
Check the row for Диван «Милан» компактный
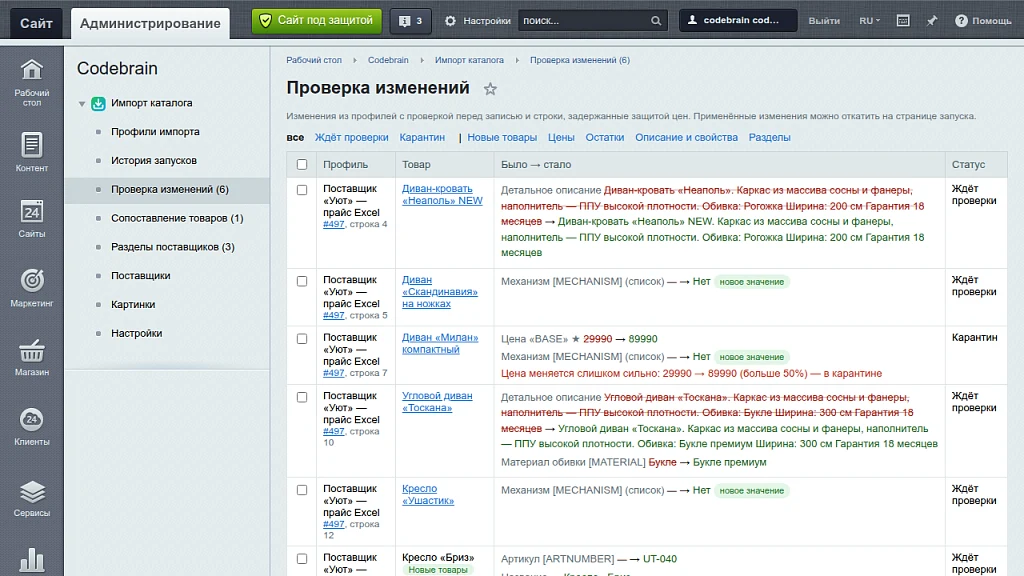[302, 339]
